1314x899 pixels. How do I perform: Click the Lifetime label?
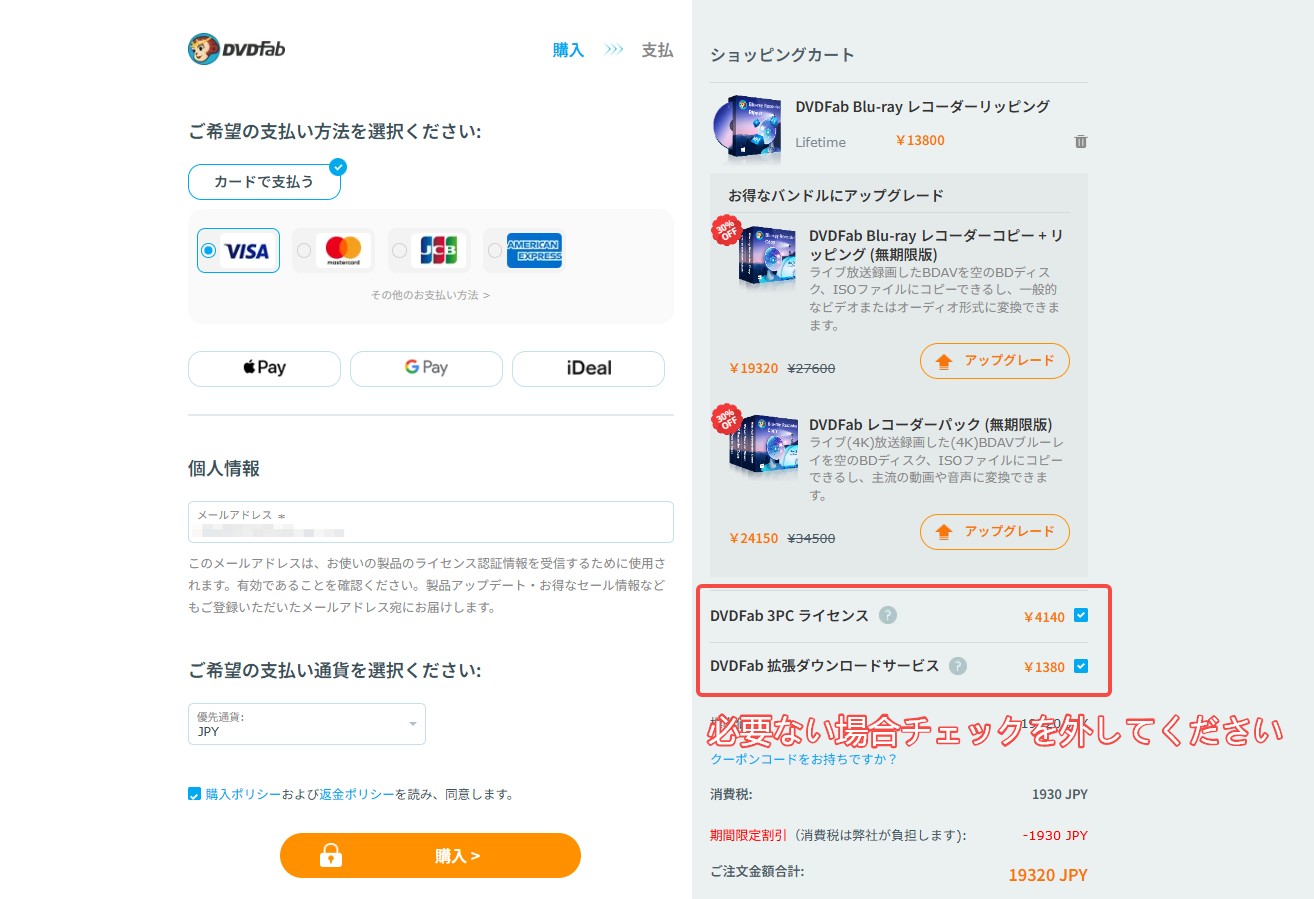[x=820, y=142]
